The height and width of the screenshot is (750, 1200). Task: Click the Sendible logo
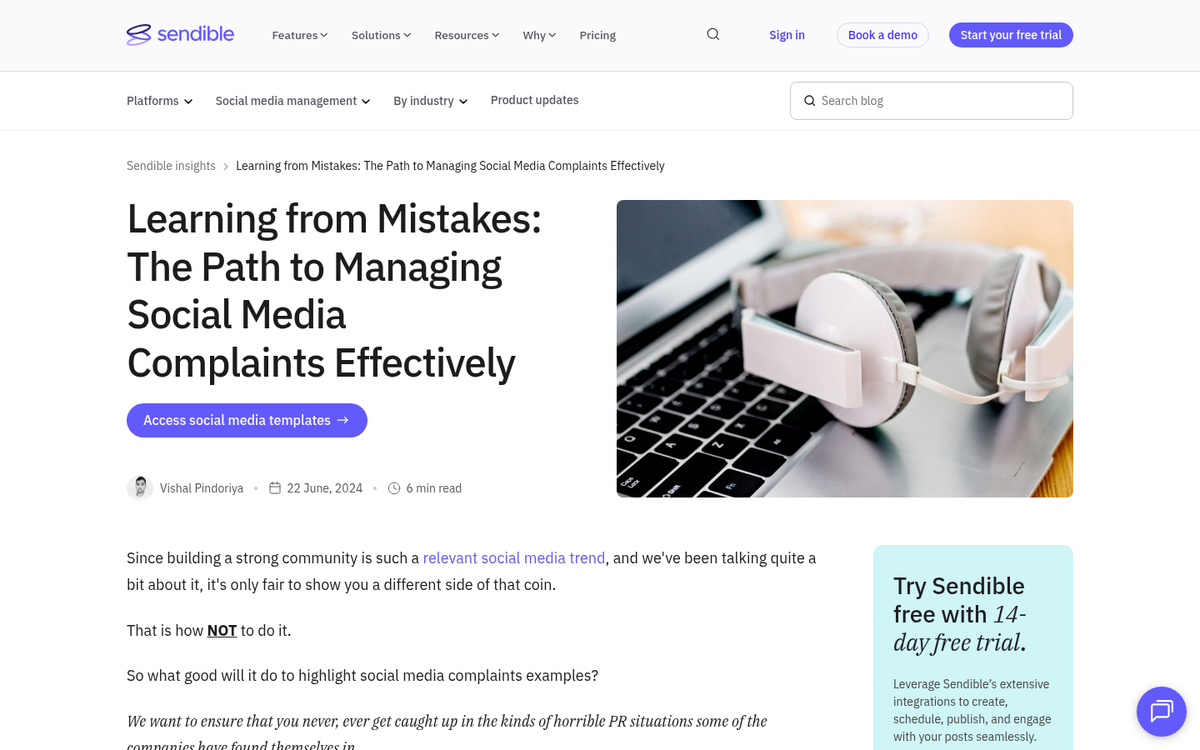[180, 35]
